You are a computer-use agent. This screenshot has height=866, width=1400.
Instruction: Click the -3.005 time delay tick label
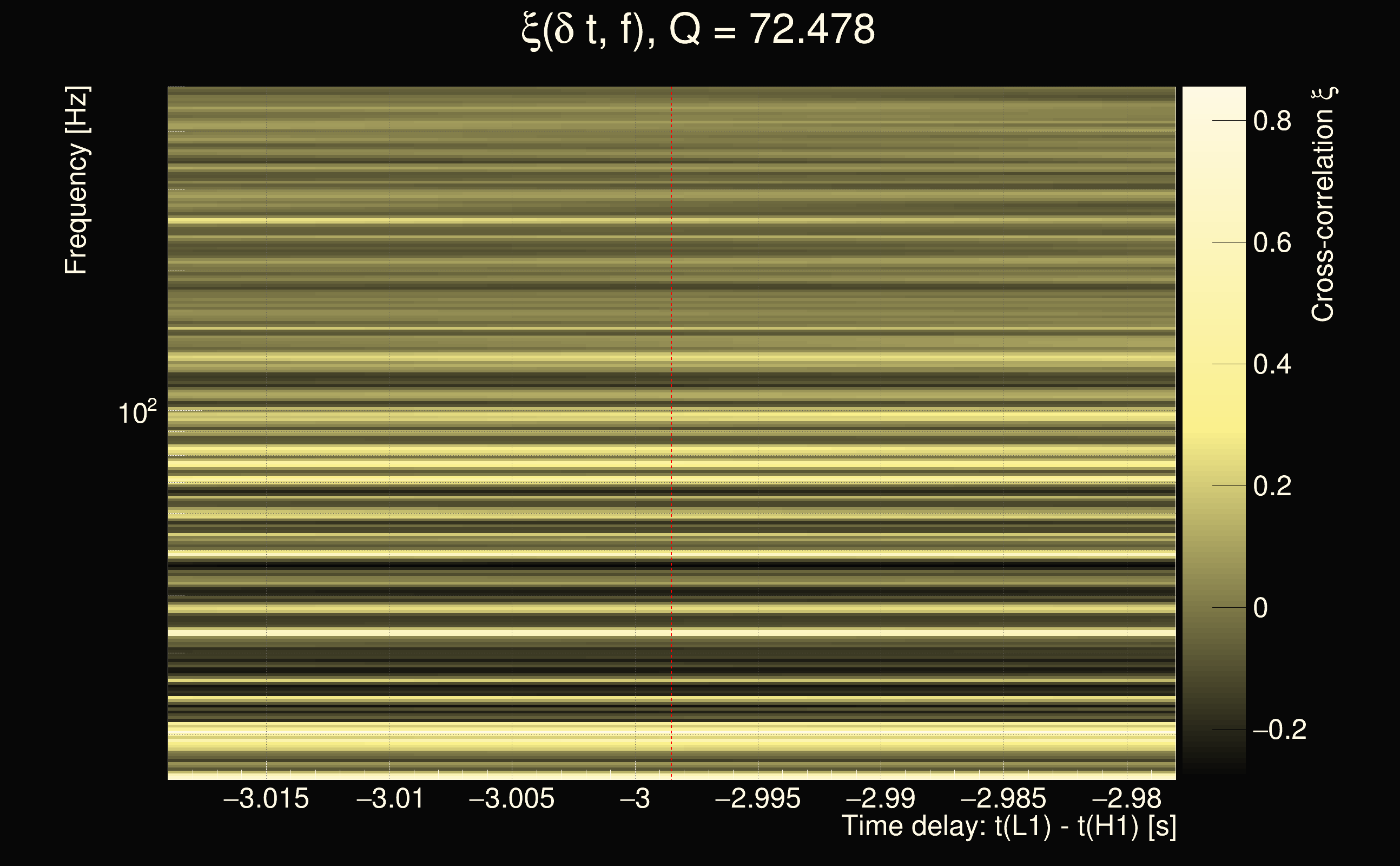click(x=512, y=798)
